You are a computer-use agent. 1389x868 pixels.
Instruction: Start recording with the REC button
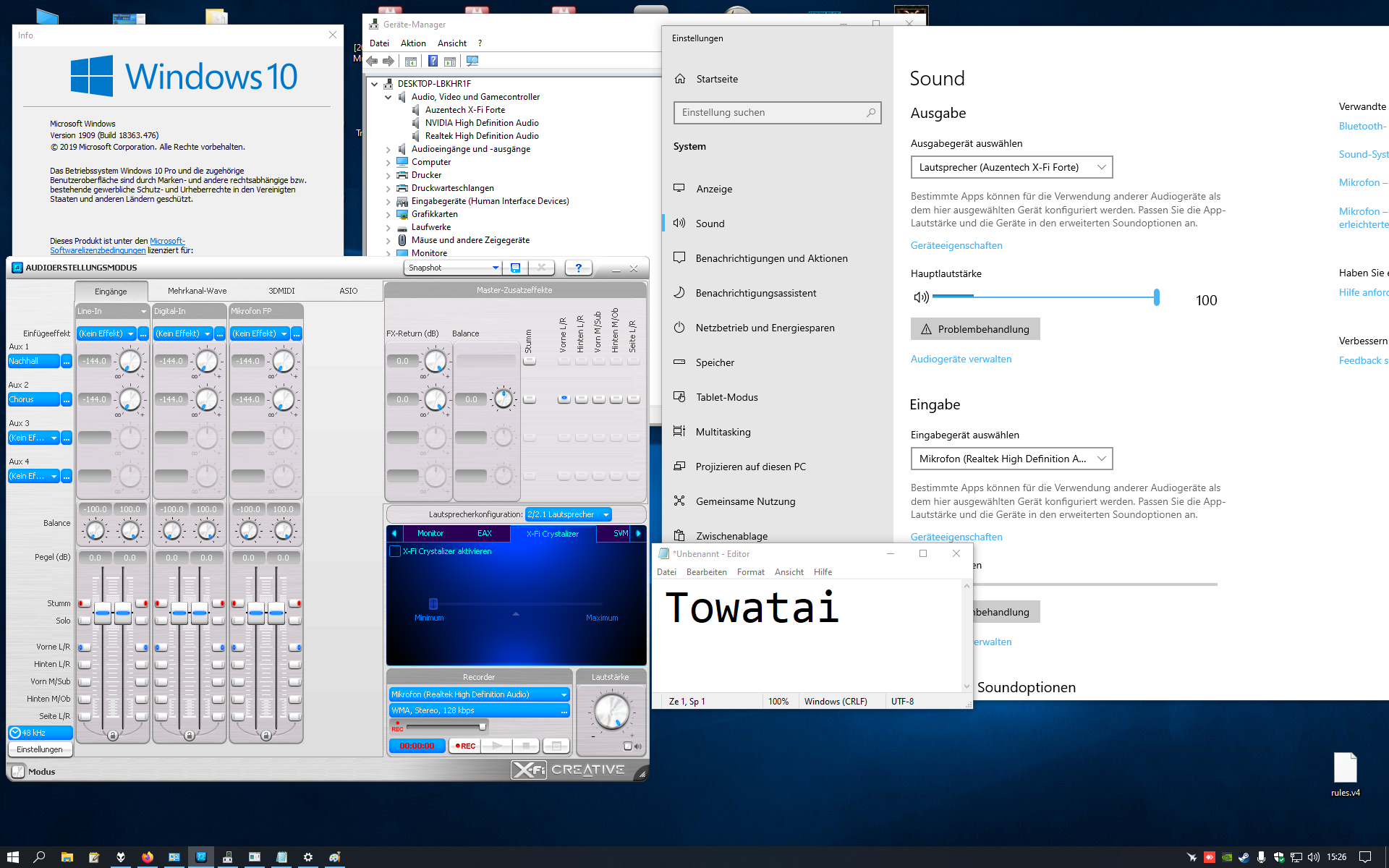[465, 746]
